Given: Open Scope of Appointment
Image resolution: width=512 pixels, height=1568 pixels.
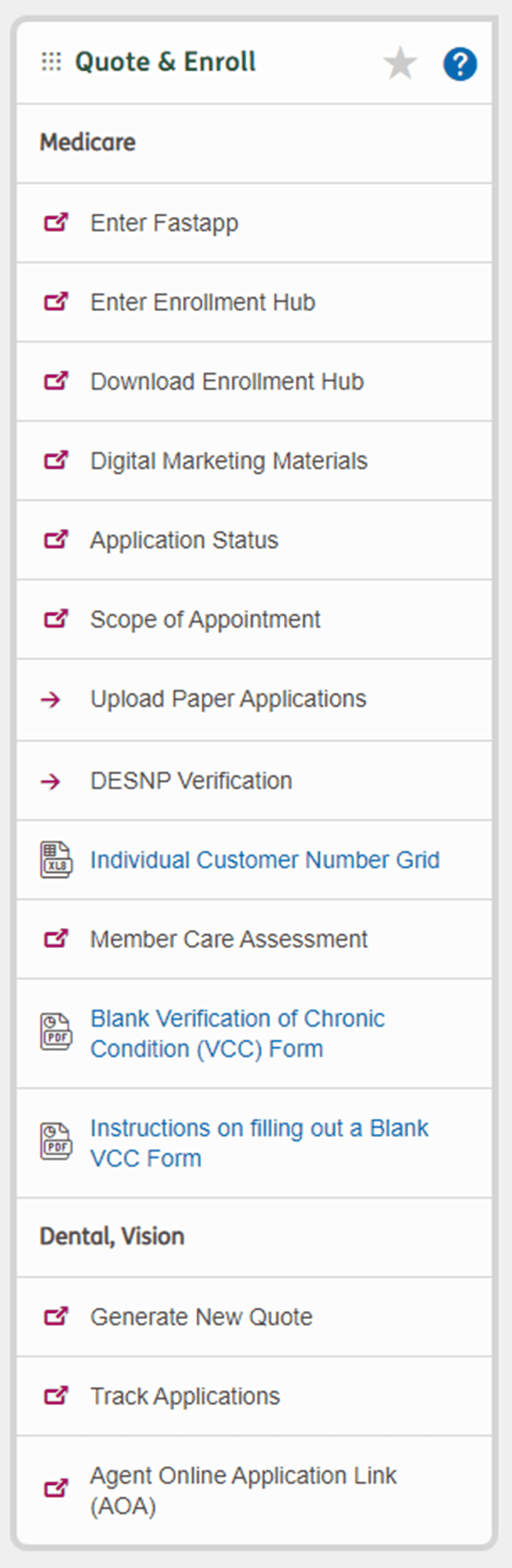Looking at the screenshot, I should (205, 619).
